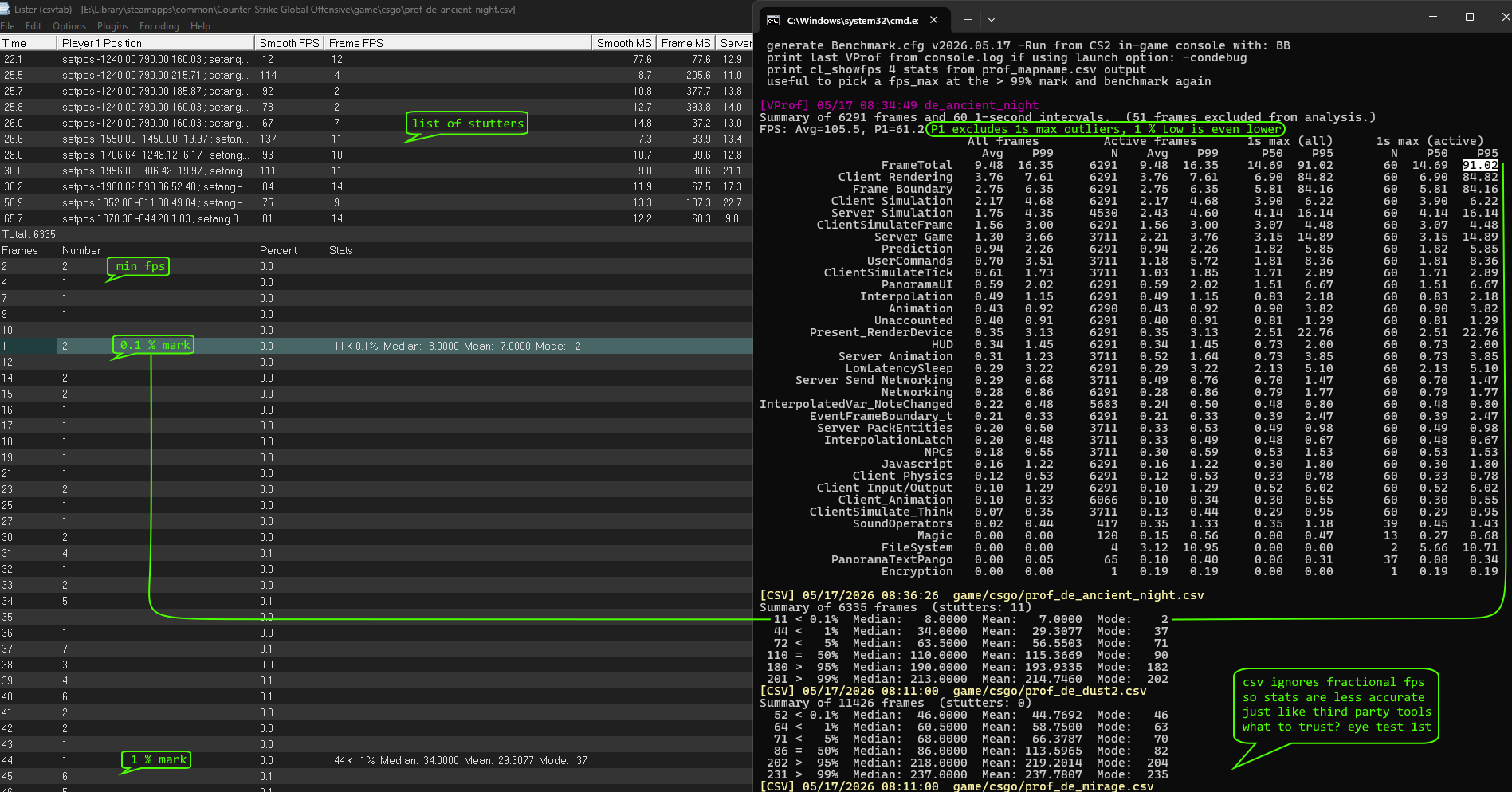Open a new terminal tab with plus

(968, 20)
